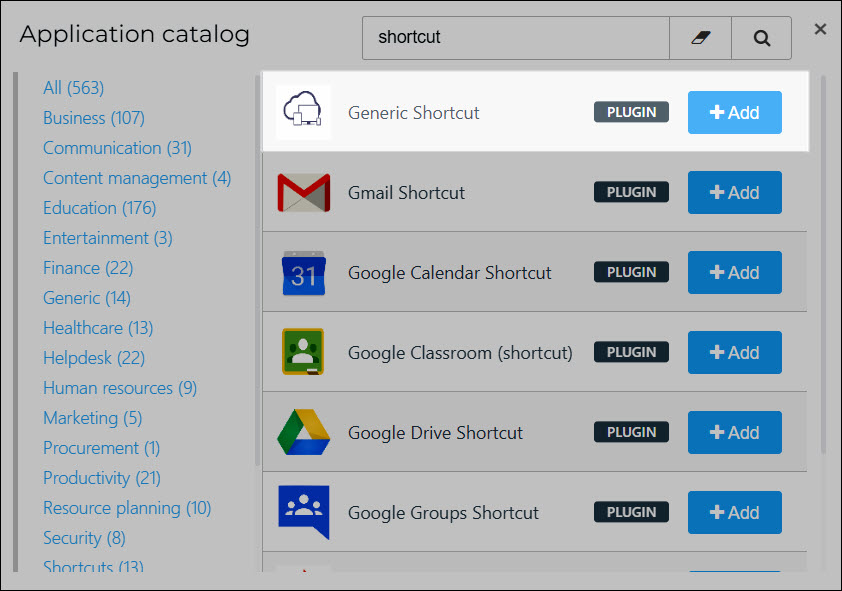This screenshot has height=591, width=842.
Task: Click the PLUGIN badge on Google Drive Shortcut
Action: tap(632, 432)
